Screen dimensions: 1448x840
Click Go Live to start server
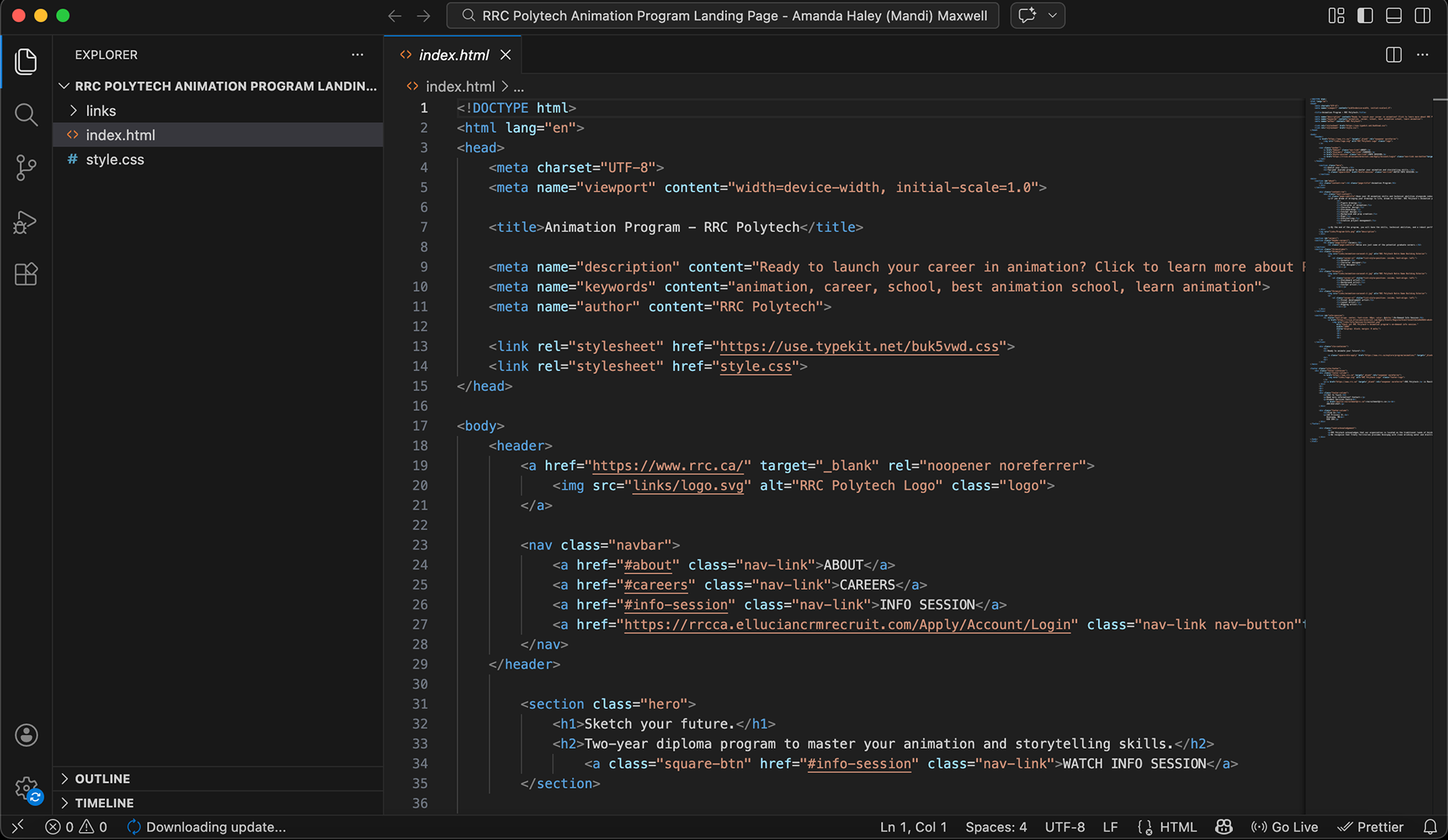click(x=1284, y=827)
